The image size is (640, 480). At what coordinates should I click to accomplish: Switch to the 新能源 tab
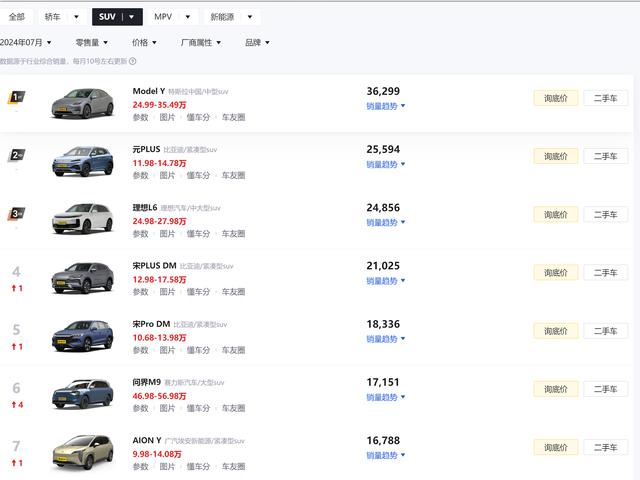[222, 17]
